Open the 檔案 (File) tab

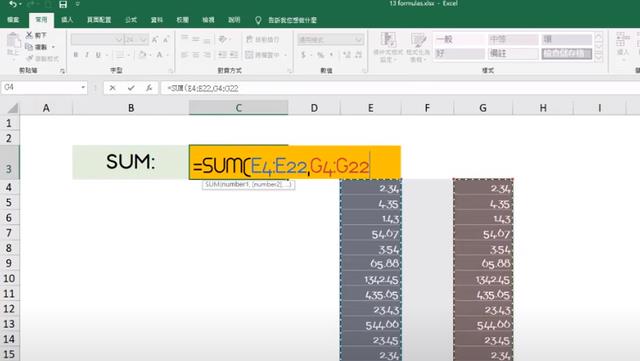point(13,20)
